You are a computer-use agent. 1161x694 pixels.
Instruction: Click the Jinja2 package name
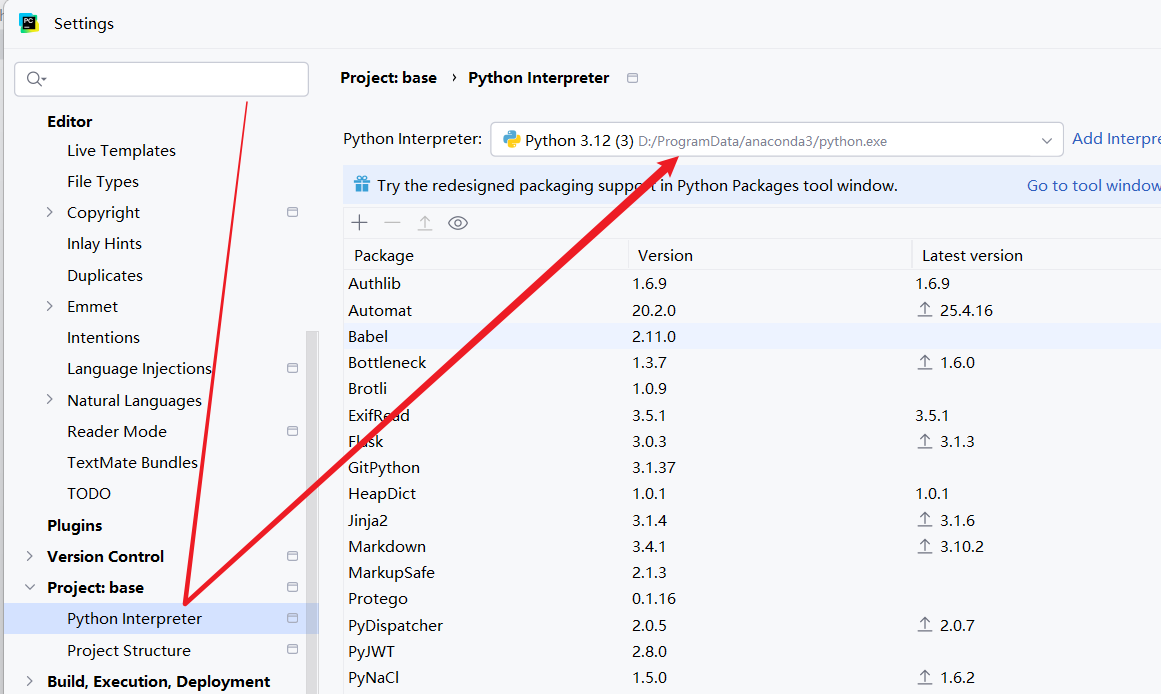[x=368, y=521]
